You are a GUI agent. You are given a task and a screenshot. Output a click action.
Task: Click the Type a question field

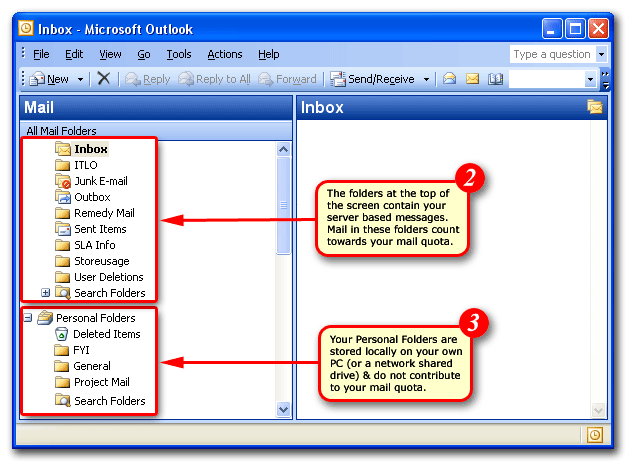pos(552,54)
